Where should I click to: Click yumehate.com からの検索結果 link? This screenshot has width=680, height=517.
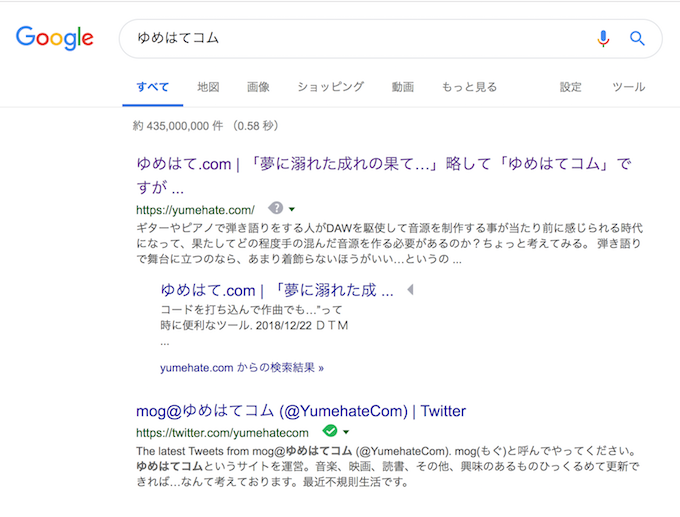tap(242, 368)
